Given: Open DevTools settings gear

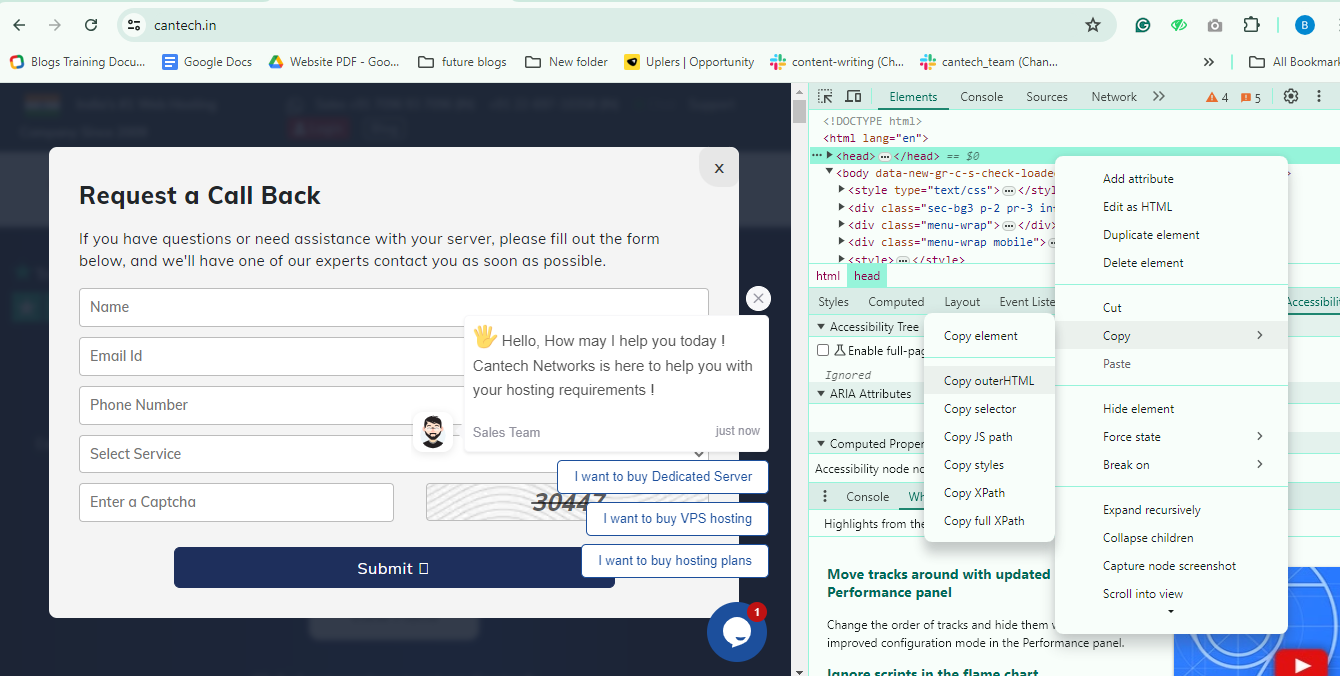Looking at the screenshot, I should tap(1291, 97).
